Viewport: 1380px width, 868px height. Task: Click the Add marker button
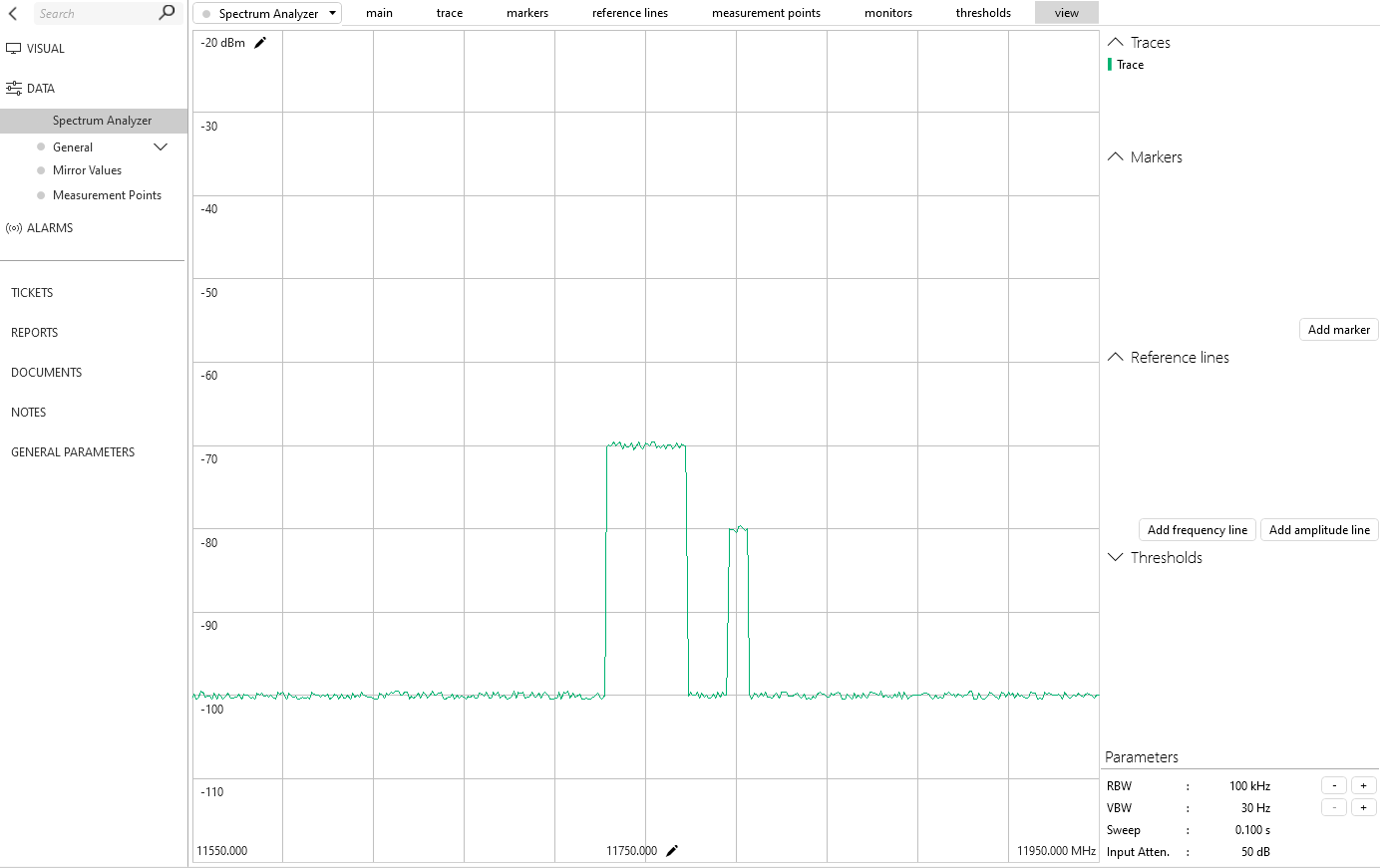pos(1338,329)
